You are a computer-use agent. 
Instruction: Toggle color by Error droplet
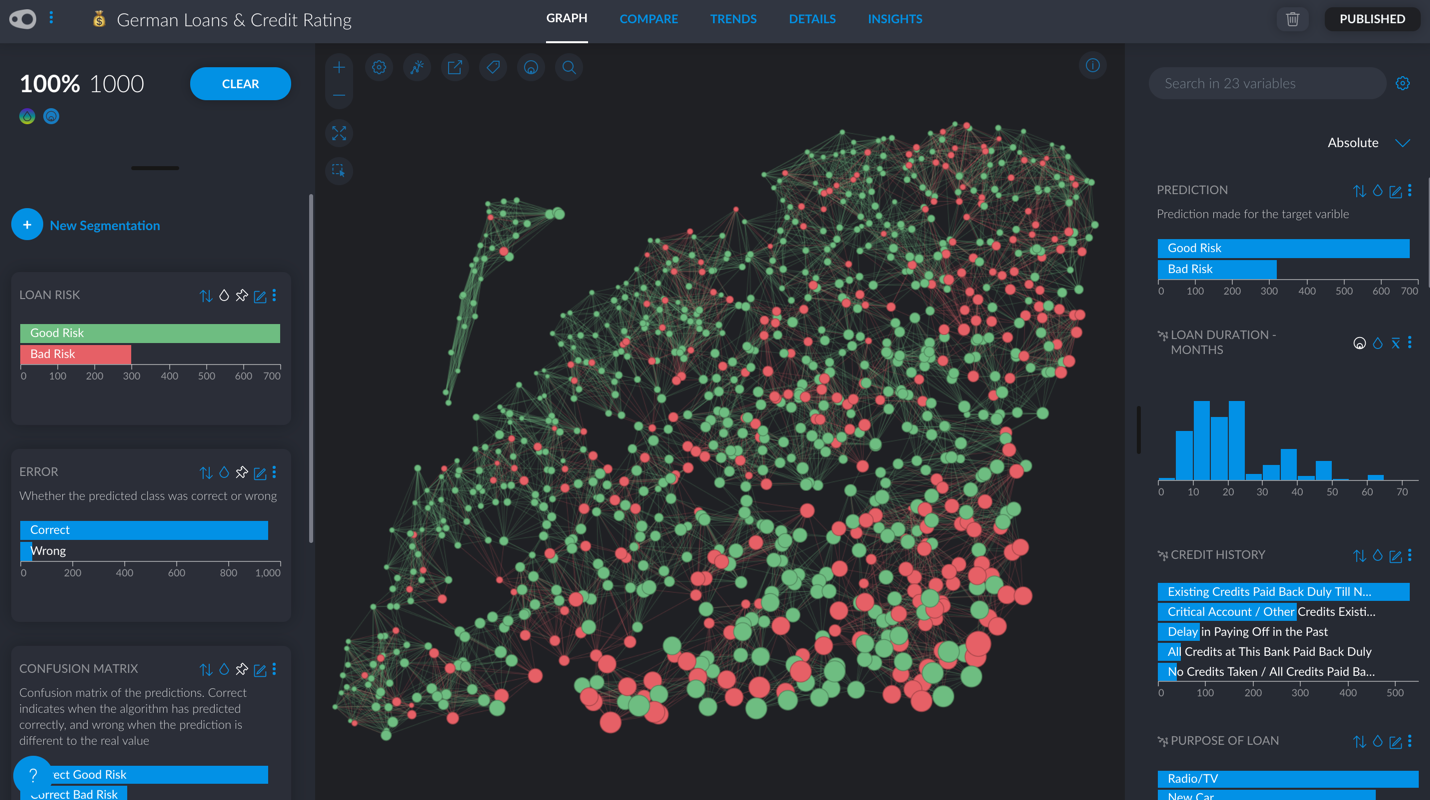point(224,473)
